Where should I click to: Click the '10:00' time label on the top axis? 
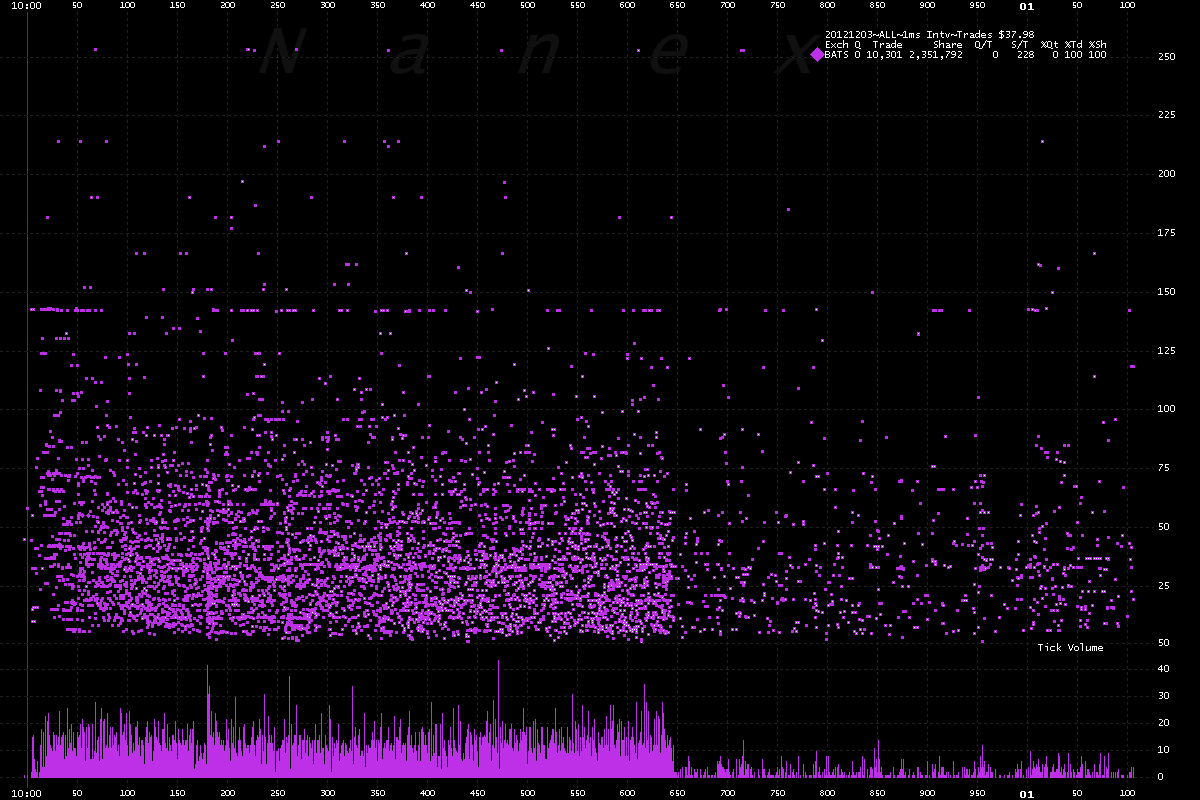point(26,6)
